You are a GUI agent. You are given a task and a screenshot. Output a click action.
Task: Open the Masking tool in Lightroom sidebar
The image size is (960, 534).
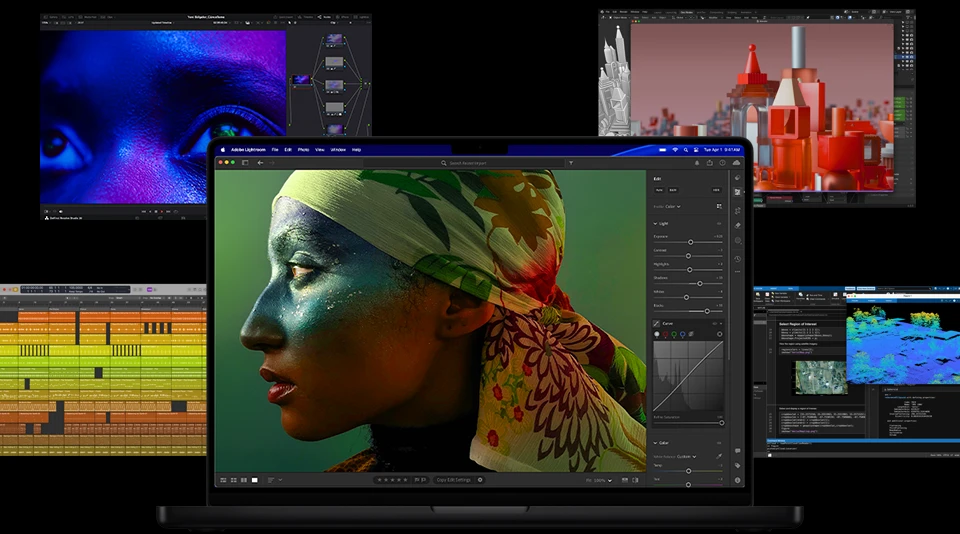pyautogui.click(x=737, y=241)
